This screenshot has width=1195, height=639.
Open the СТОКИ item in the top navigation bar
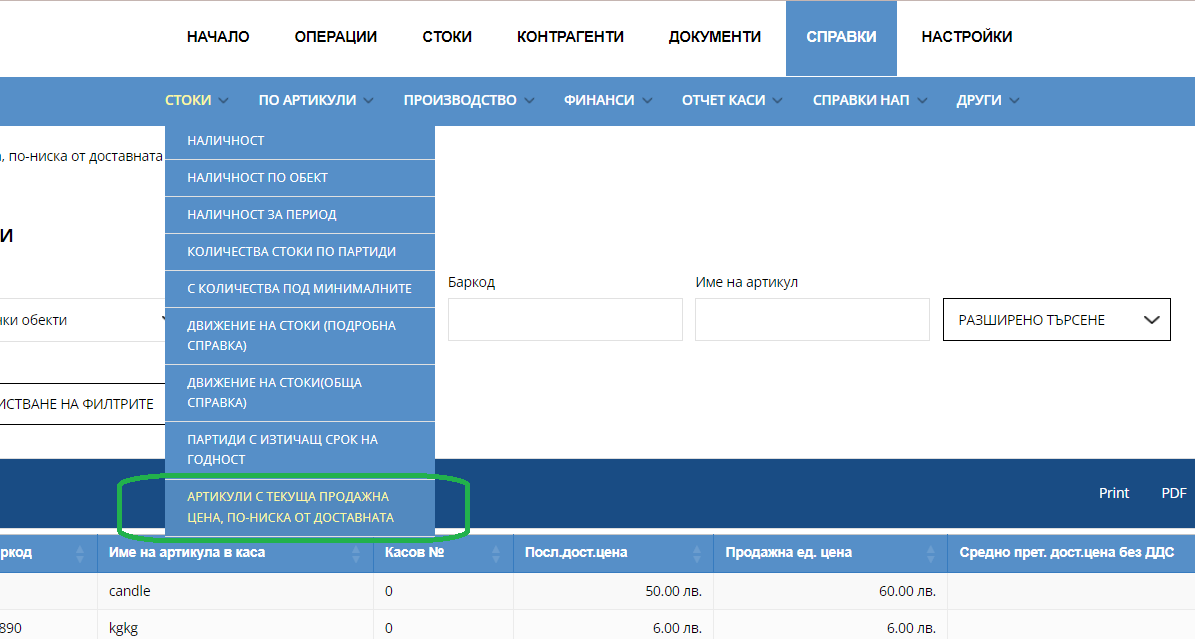(x=447, y=37)
